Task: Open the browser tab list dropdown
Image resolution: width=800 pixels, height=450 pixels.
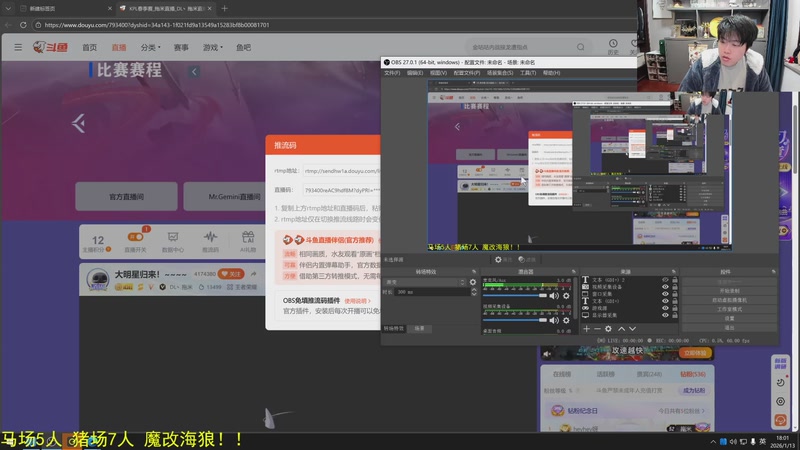Action: [x=8, y=8]
